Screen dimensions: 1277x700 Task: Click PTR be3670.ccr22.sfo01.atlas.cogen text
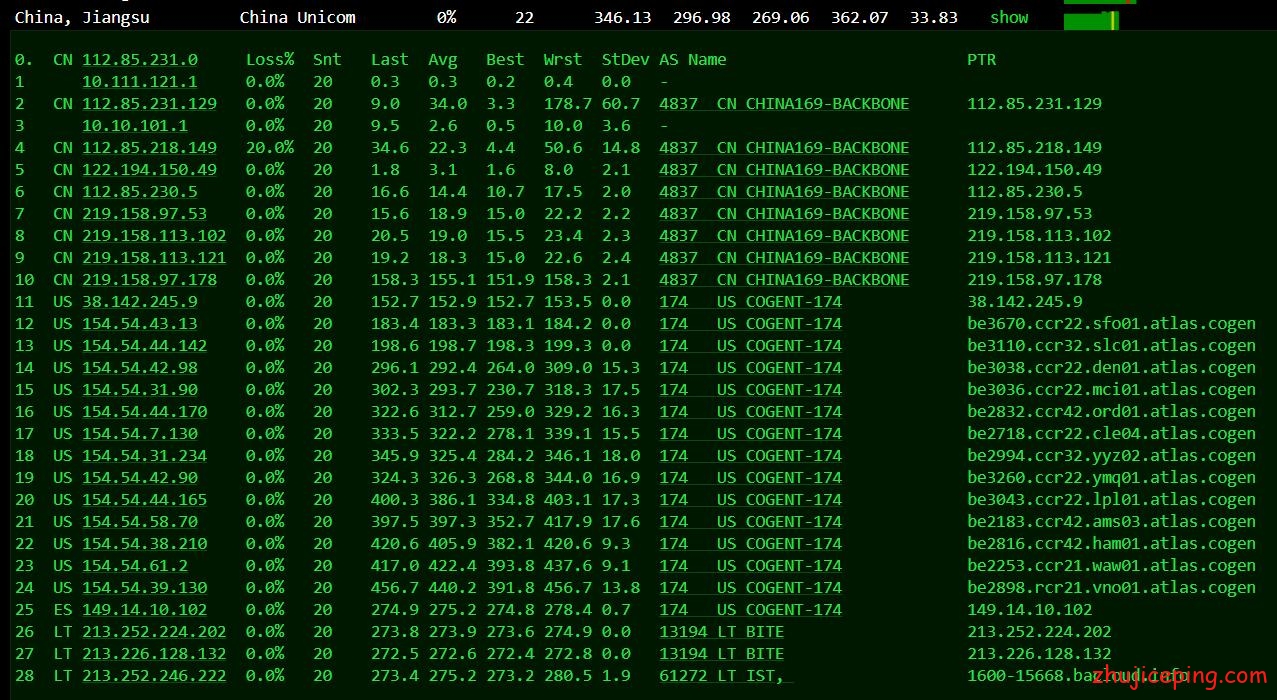tap(1111, 324)
